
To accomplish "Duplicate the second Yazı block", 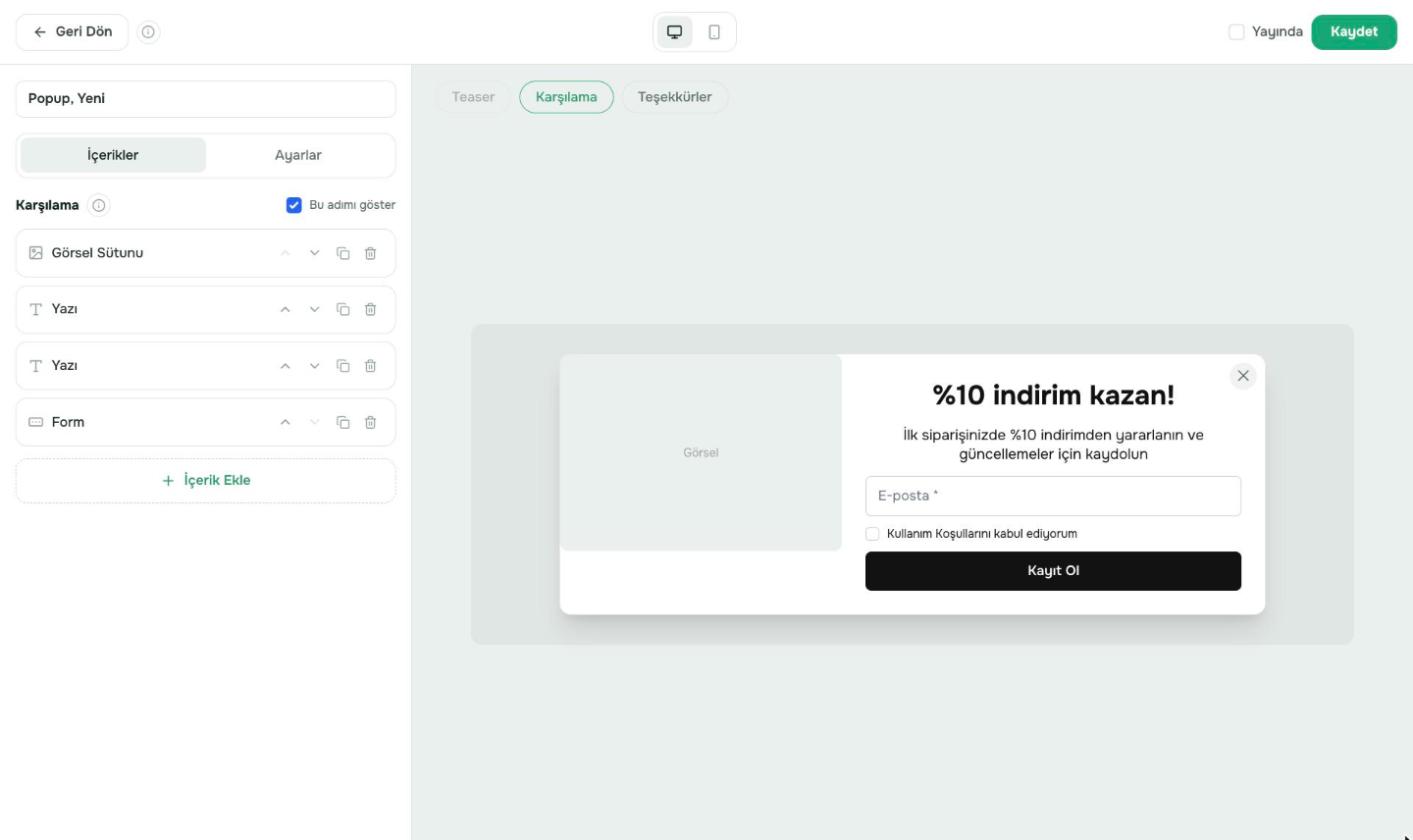I will point(343,366).
